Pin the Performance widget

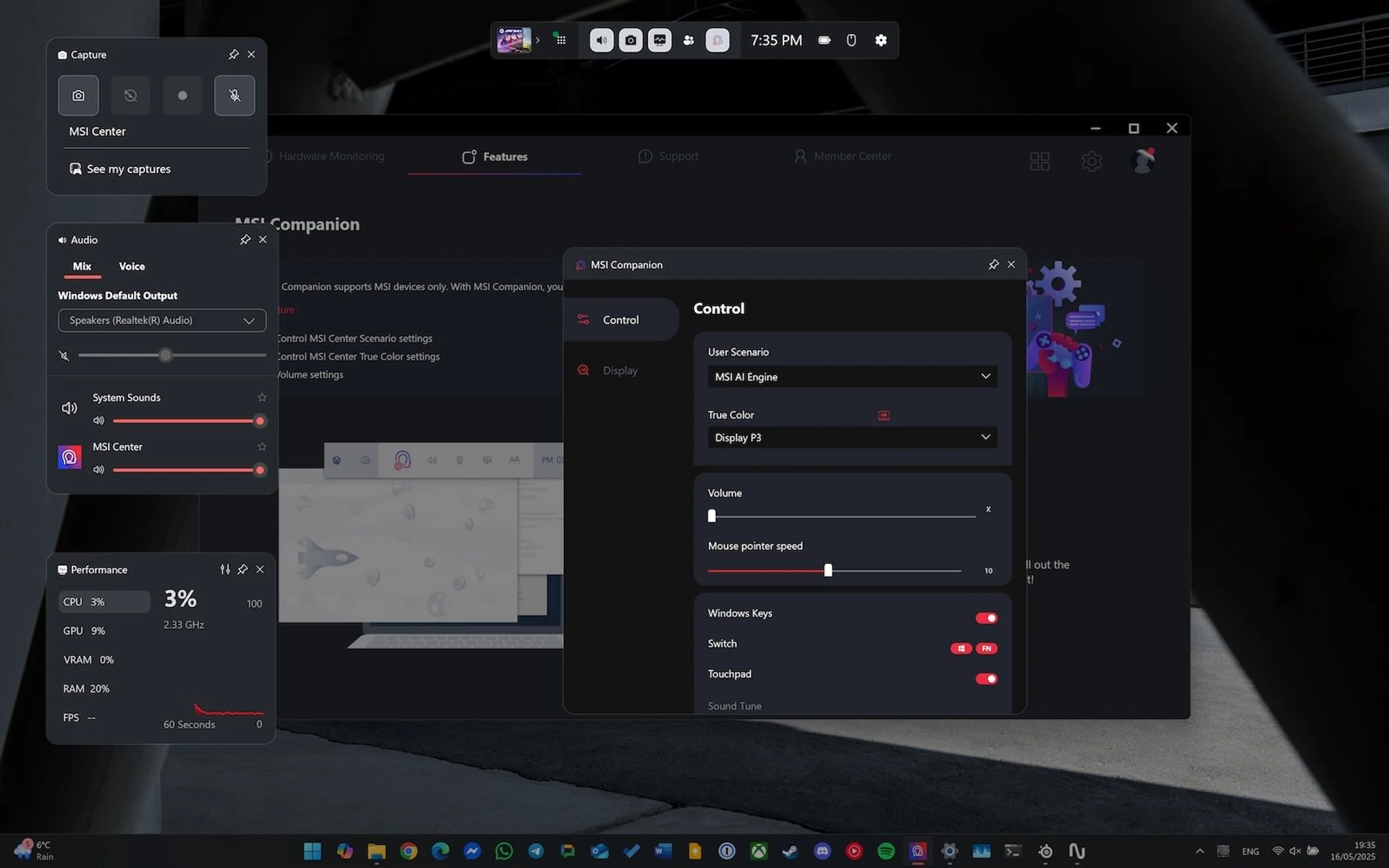coord(242,569)
